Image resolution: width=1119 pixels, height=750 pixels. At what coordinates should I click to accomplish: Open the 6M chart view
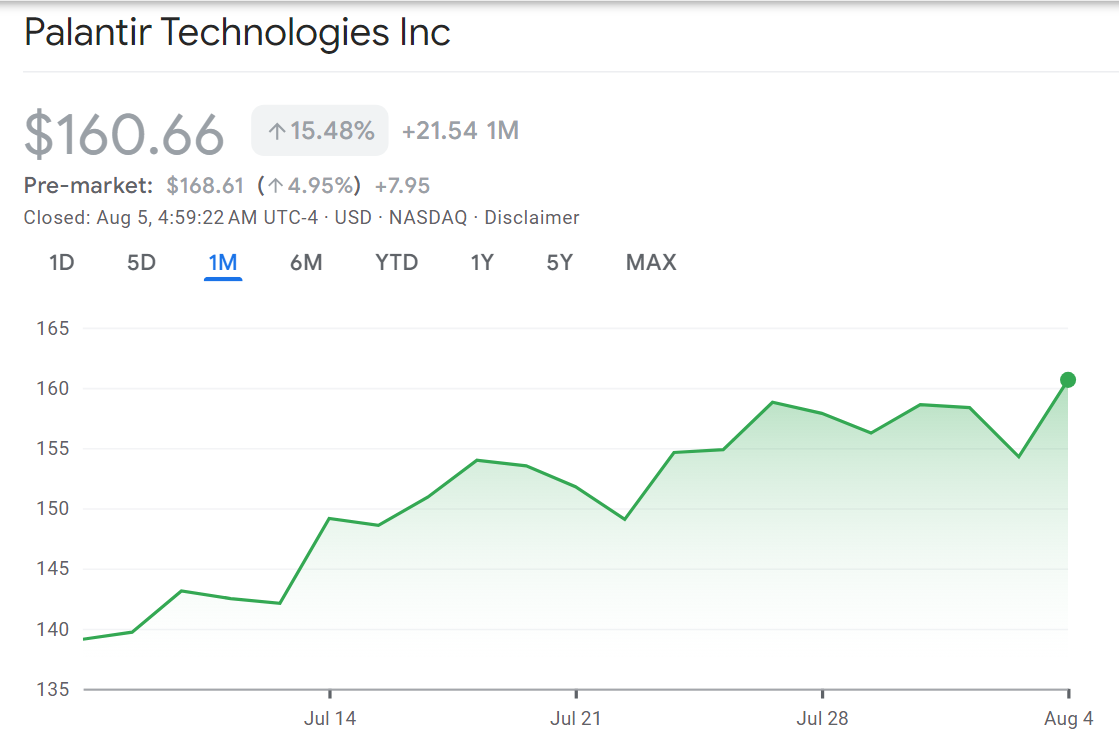click(x=306, y=262)
